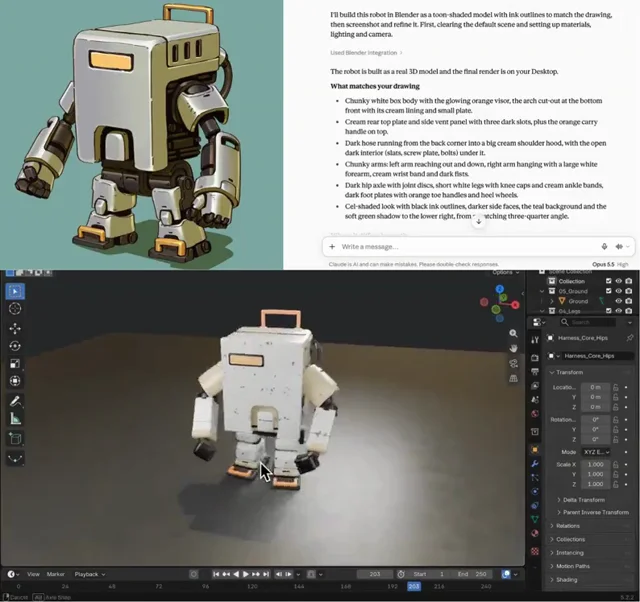The image size is (640, 602).
Task: Collapse the Transform panel
Action: click(565, 372)
